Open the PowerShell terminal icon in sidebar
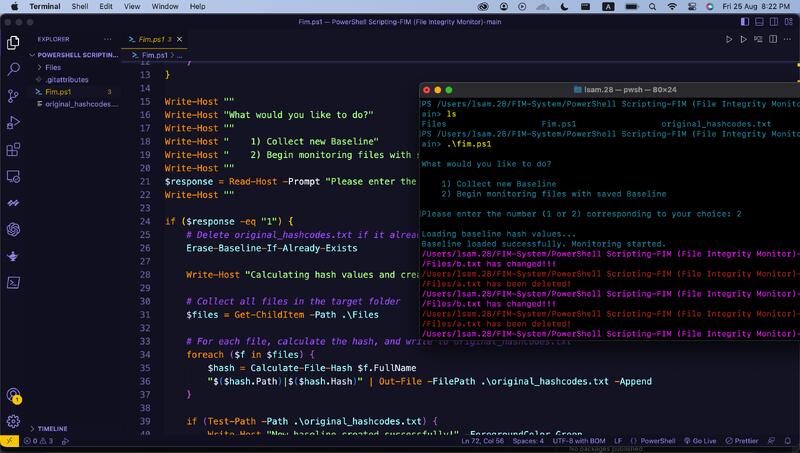800x453 pixels. (14, 283)
